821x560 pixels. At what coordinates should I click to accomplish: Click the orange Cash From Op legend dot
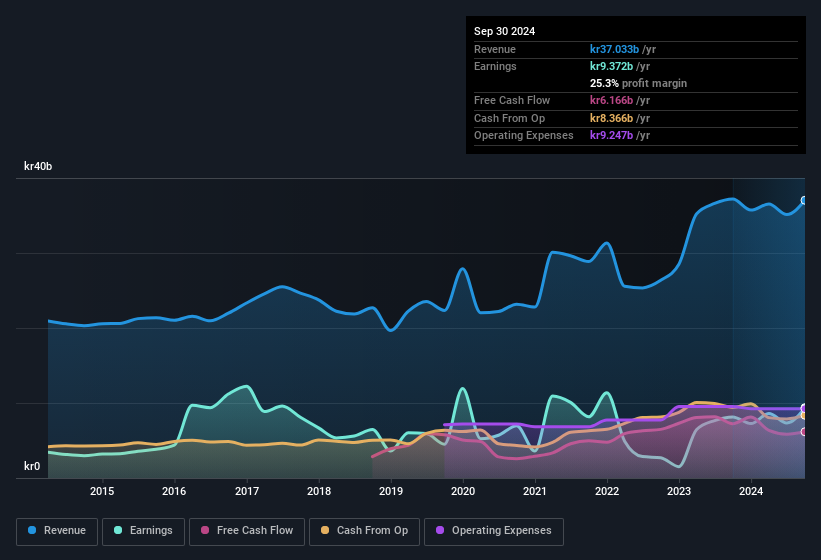[x=325, y=530]
